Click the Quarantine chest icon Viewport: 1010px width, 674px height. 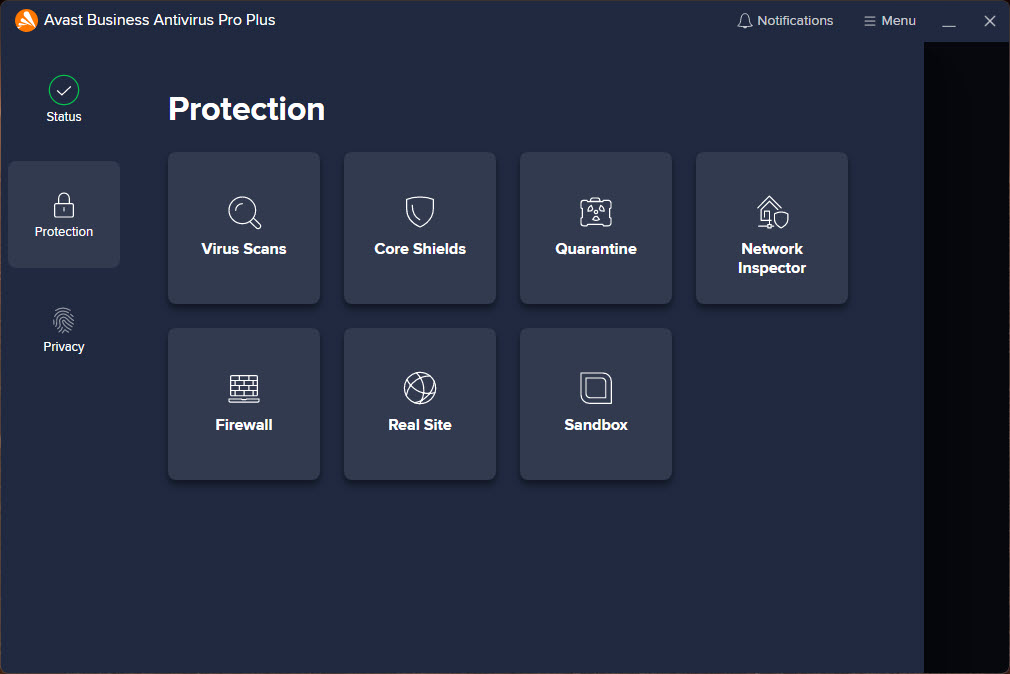(x=596, y=212)
